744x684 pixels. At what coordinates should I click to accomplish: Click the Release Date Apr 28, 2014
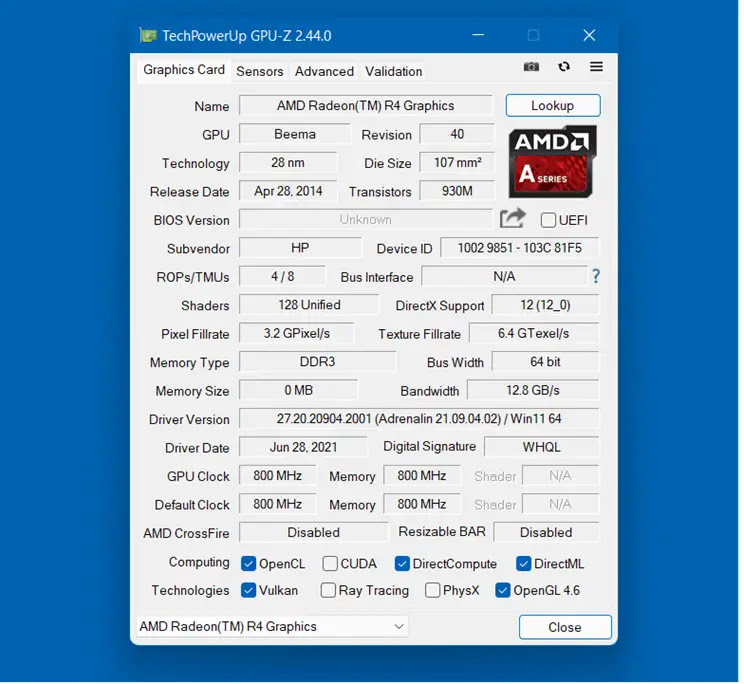tap(288, 191)
